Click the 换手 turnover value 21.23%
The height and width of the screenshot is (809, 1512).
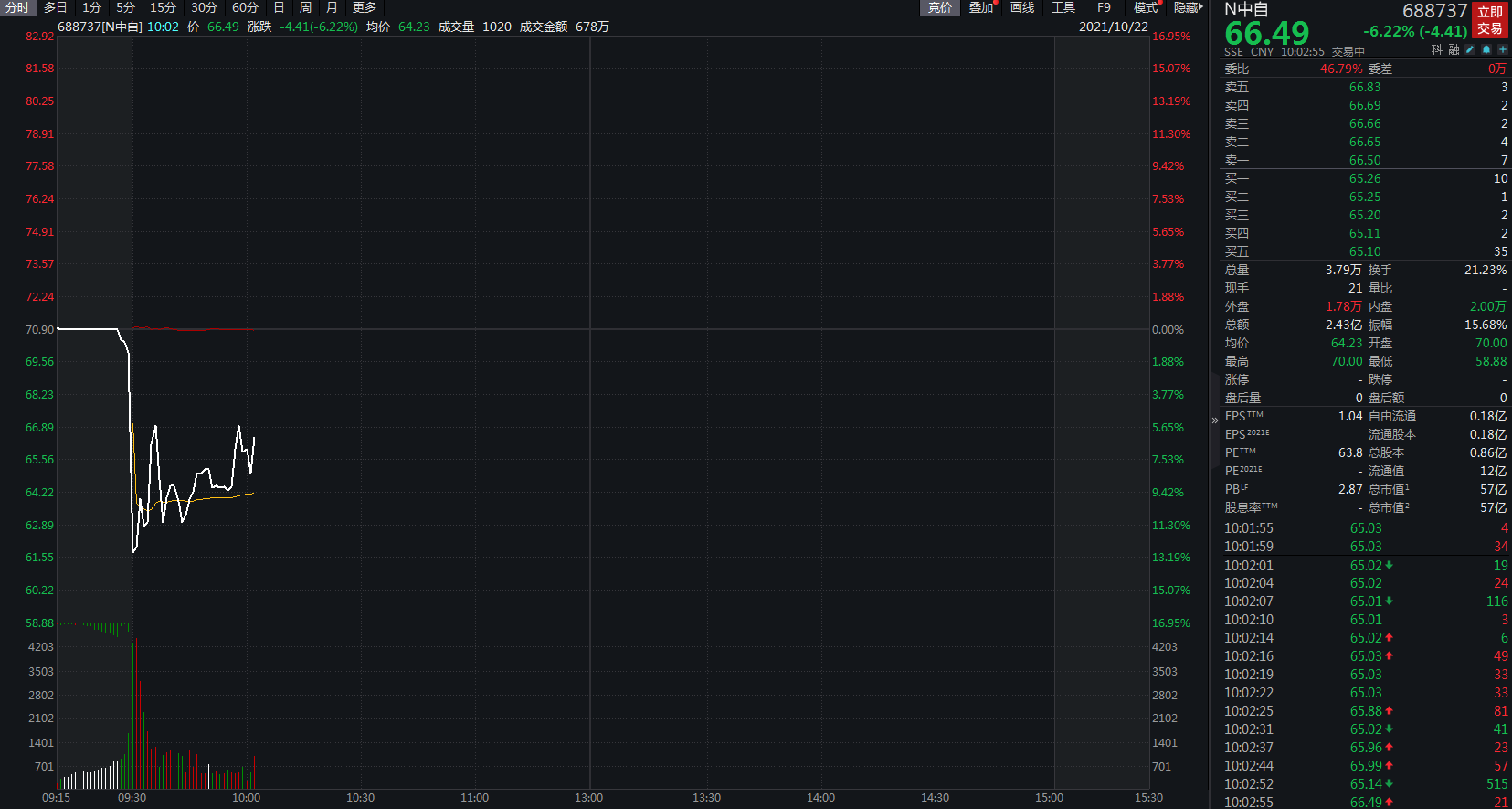pos(1486,270)
